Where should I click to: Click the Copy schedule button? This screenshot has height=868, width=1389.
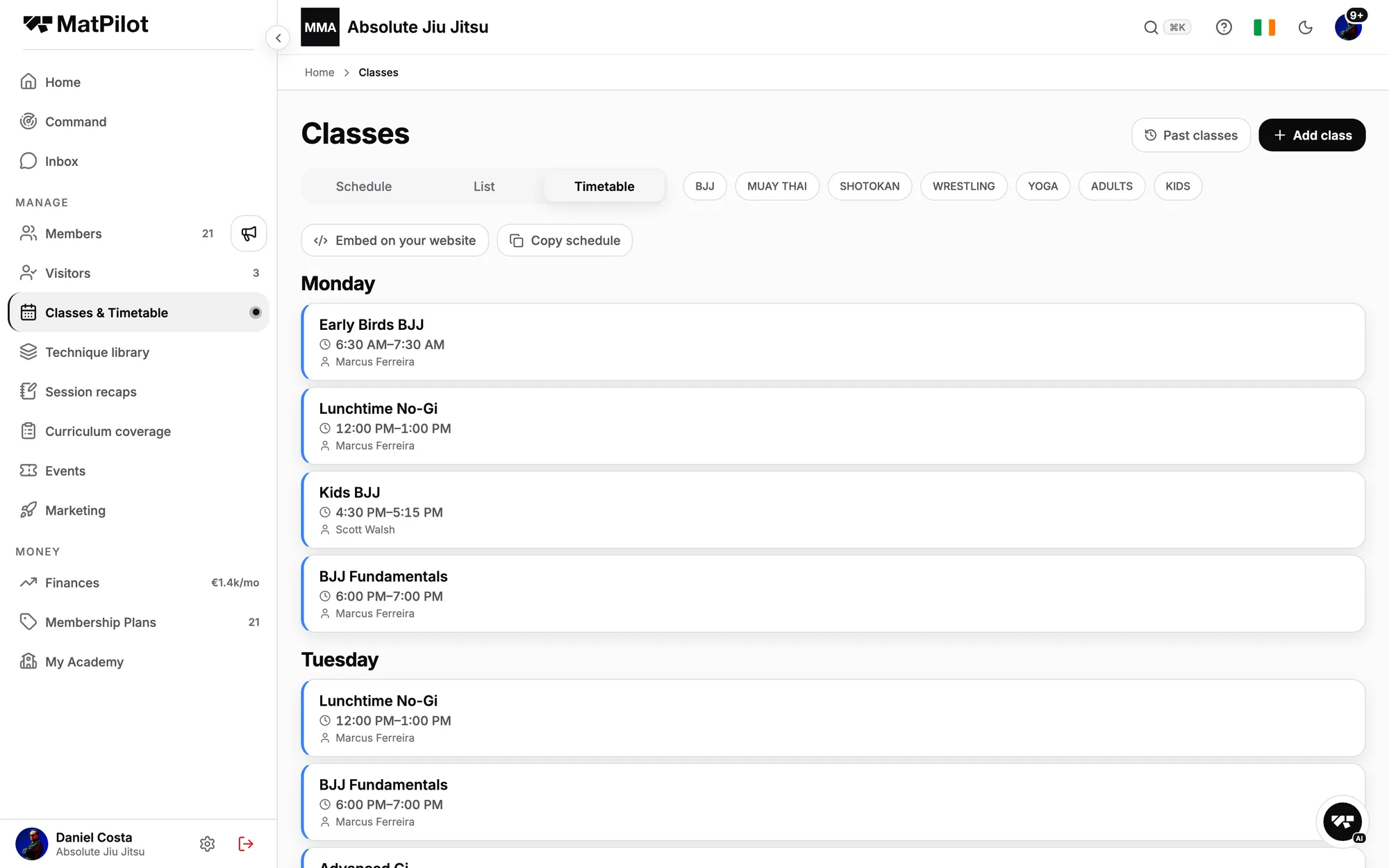[x=565, y=240]
